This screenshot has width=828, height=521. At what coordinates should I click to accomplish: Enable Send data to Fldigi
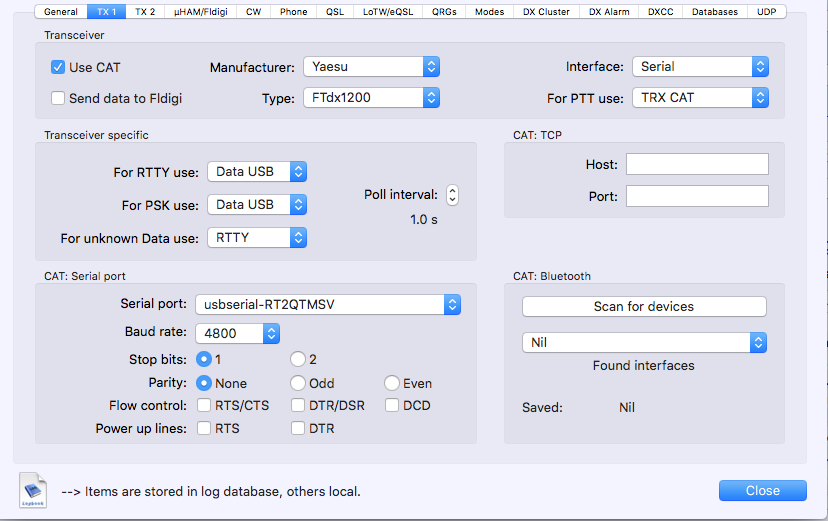[58, 98]
